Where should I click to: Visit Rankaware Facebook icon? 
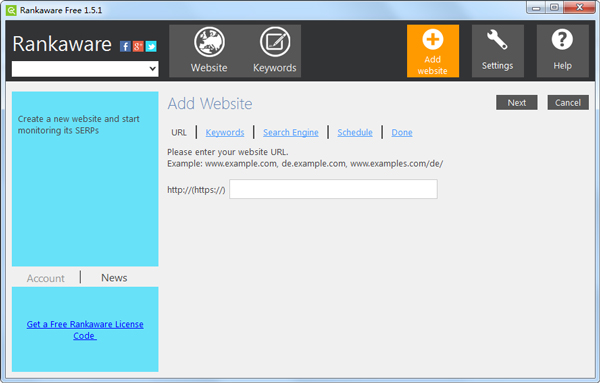pyautogui.click(x=125, y=46)
